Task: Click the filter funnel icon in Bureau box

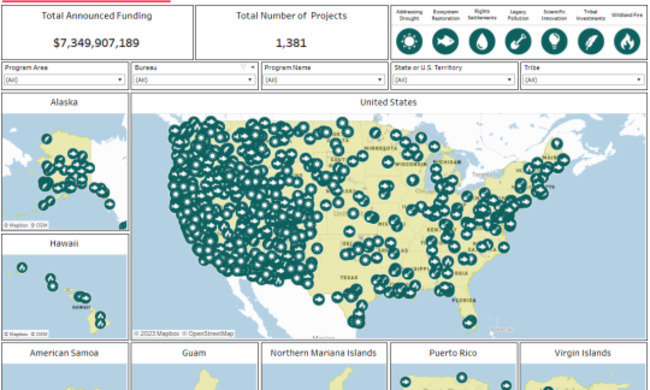Action: 244,67
